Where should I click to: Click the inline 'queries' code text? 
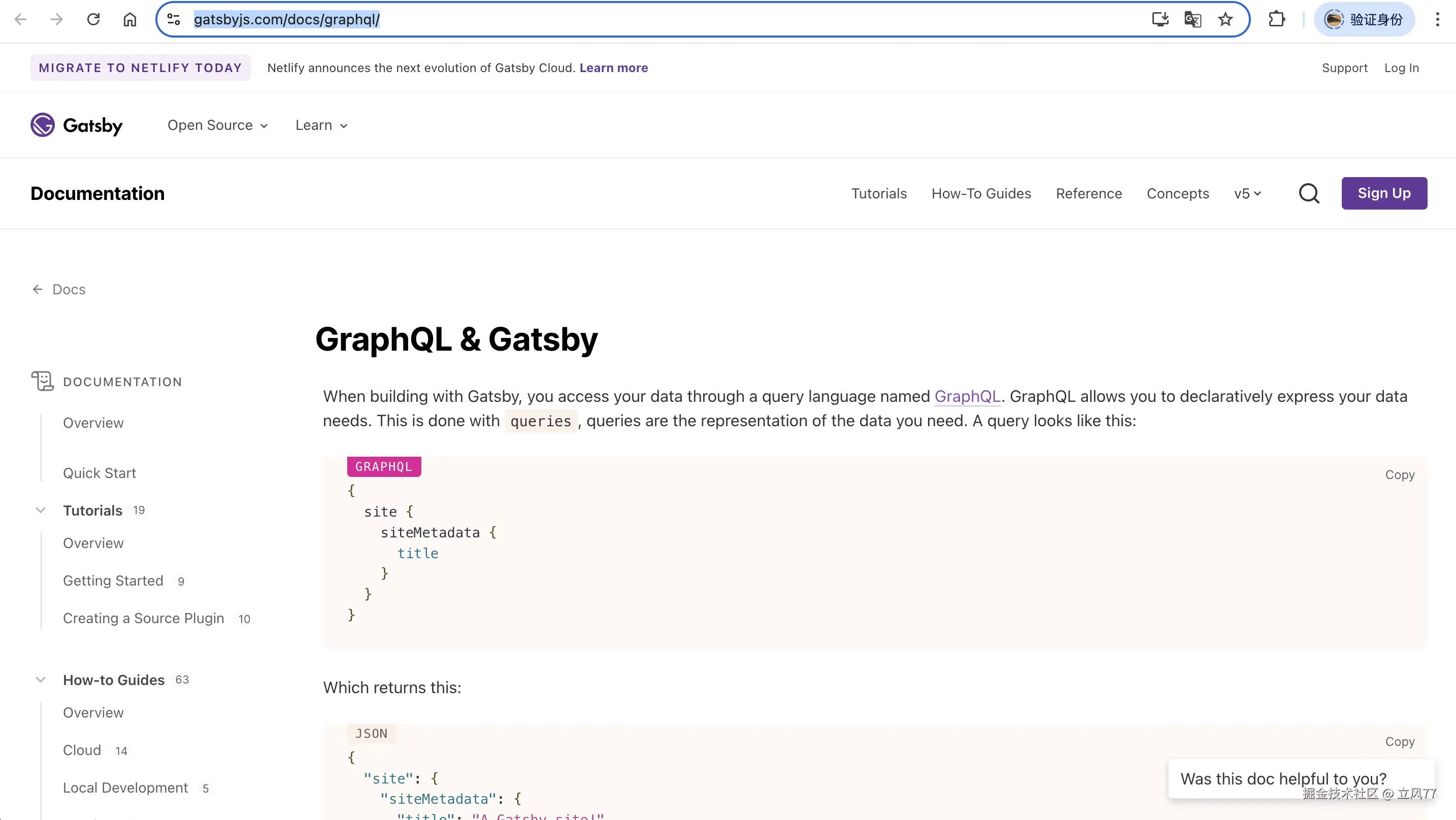click(x=541, y=422)
